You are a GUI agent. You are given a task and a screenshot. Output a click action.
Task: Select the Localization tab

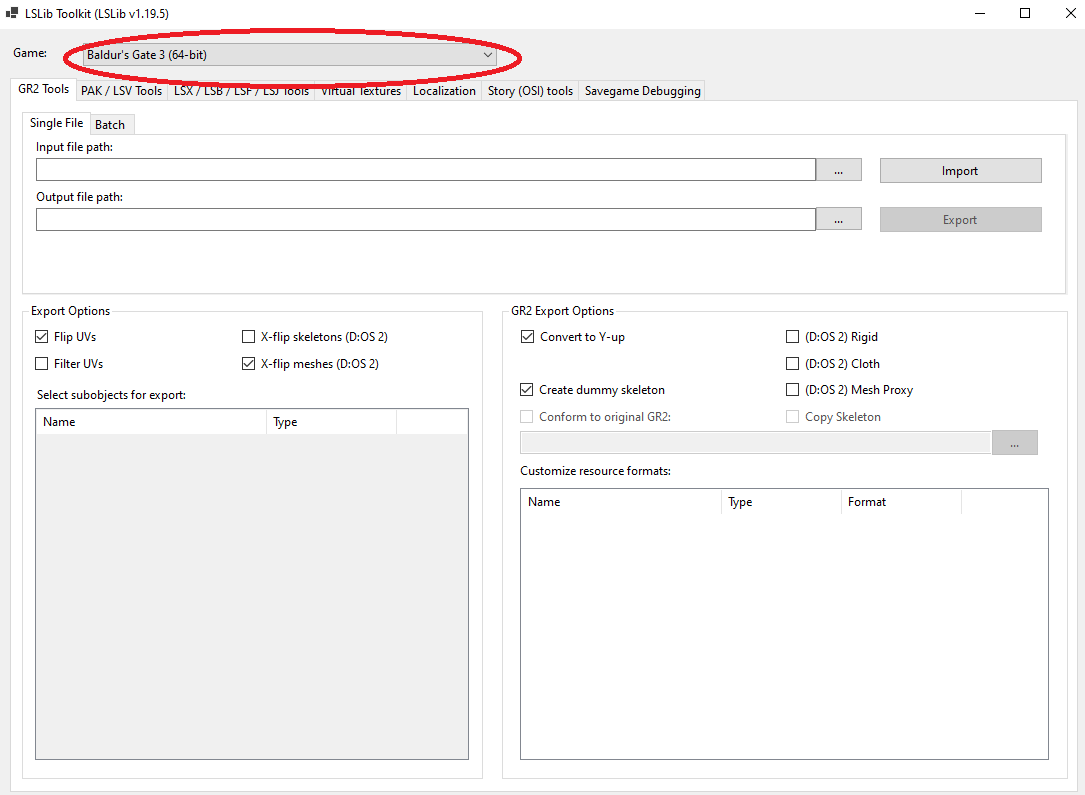(444, 91)
